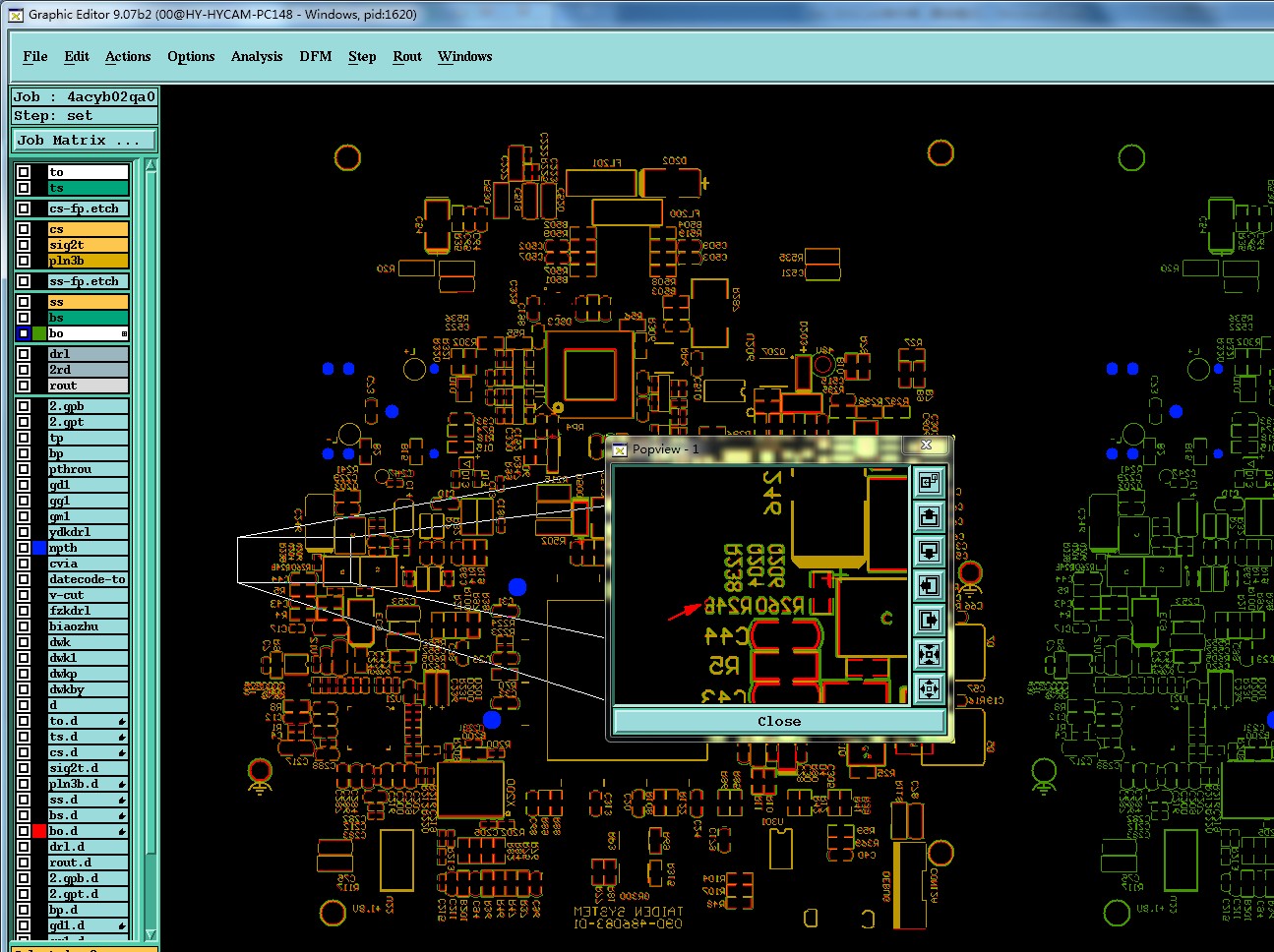
Task: Click the layer list scroll-down arrow
Action: (151, 934)
